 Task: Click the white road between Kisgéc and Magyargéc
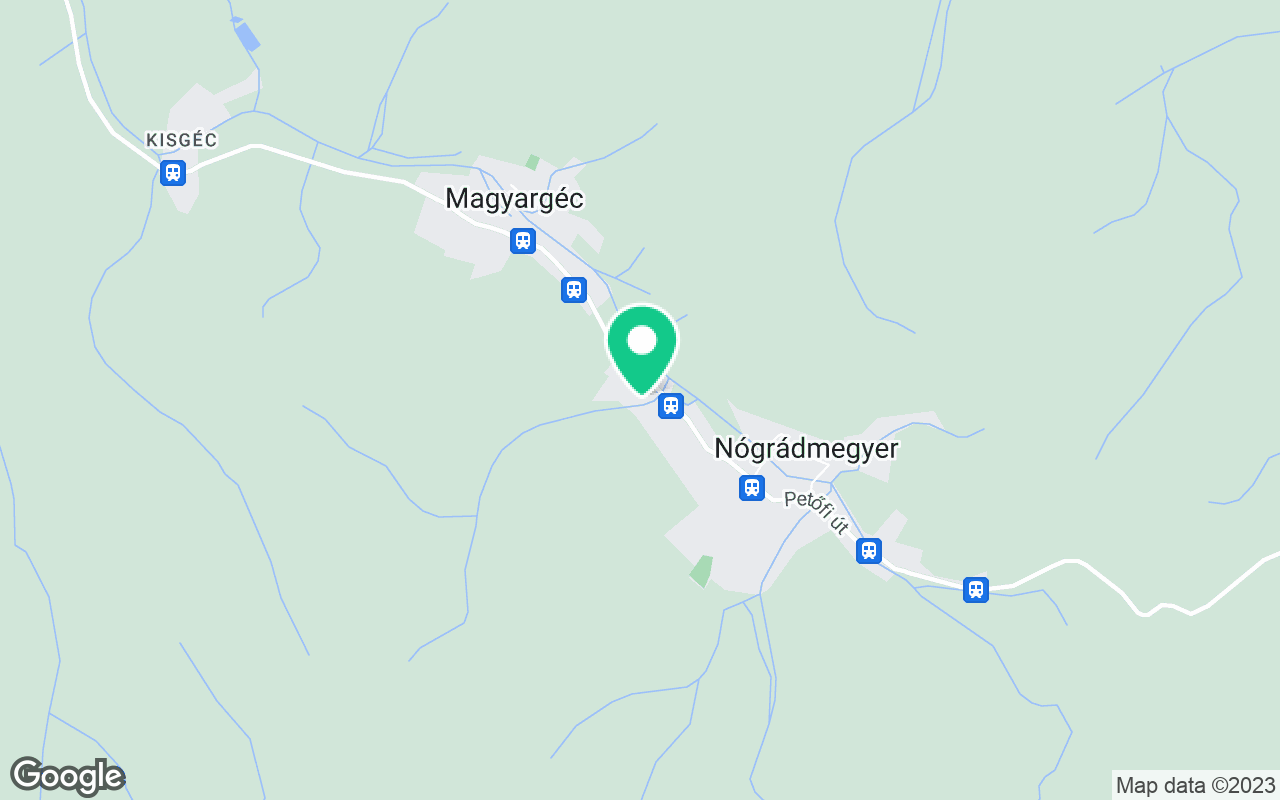(330, 166)
